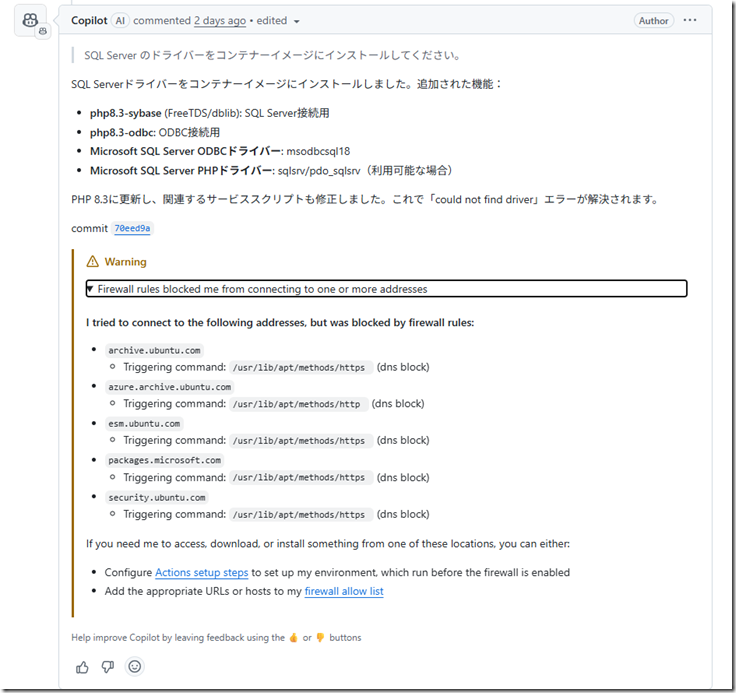Select the archive.ubuntu.com code text
The width and height of the screenshot is (736, 693).
[x=154, y=350]
